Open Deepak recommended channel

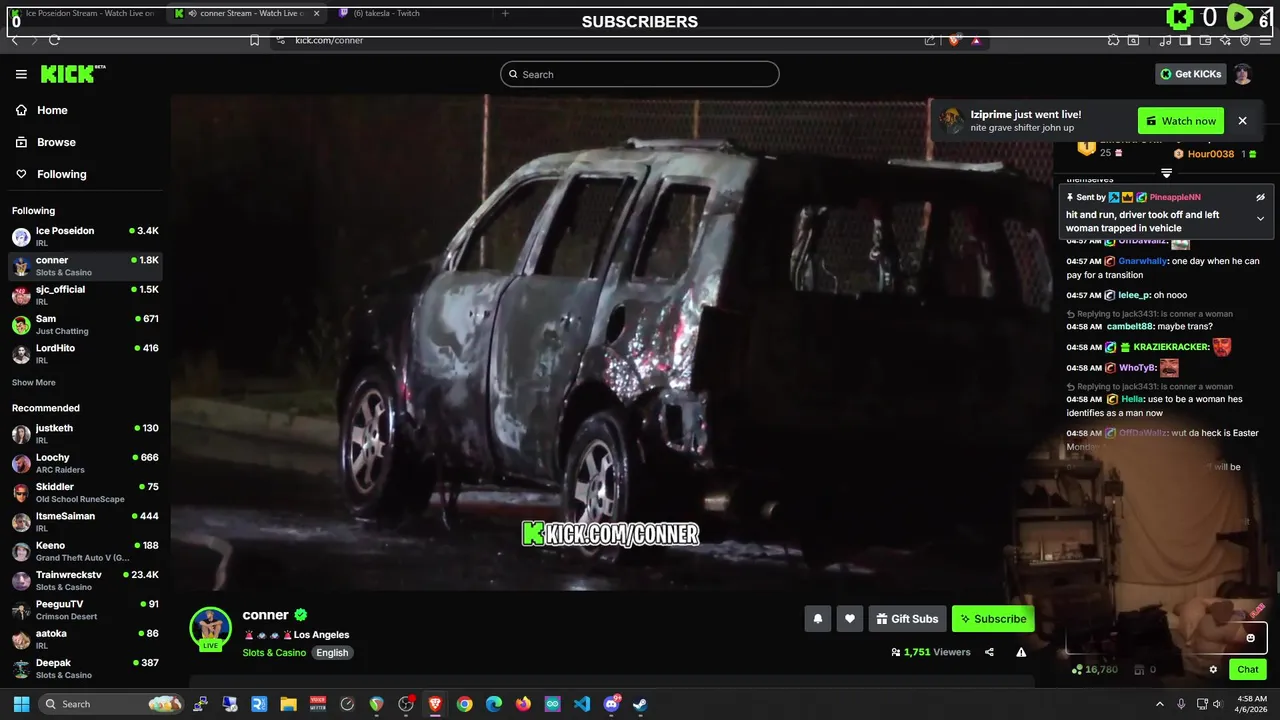pyautogui.click(x=85, y=668)
